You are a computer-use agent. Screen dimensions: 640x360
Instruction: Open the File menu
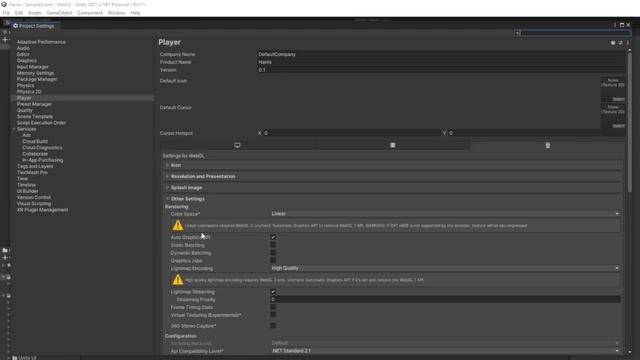click(x=6, y=13)
